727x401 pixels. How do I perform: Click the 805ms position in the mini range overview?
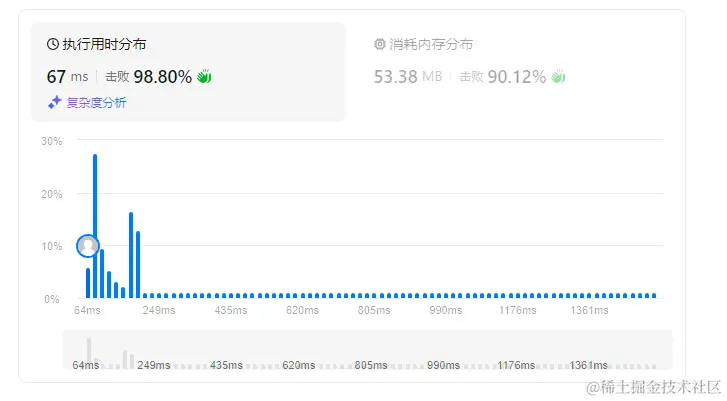[371, 365]
